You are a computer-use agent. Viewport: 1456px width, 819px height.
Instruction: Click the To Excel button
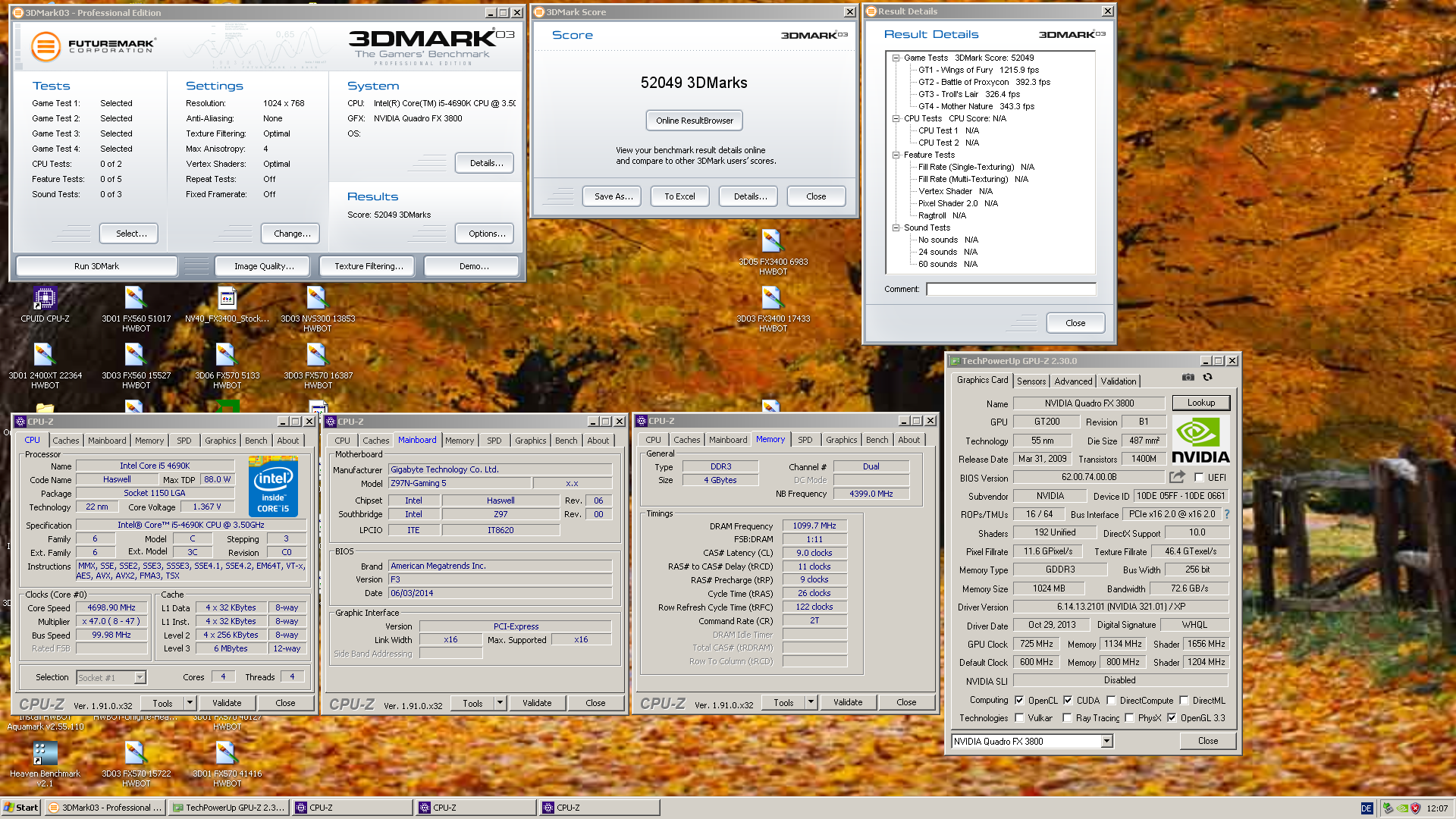click(x=679, y=196)
